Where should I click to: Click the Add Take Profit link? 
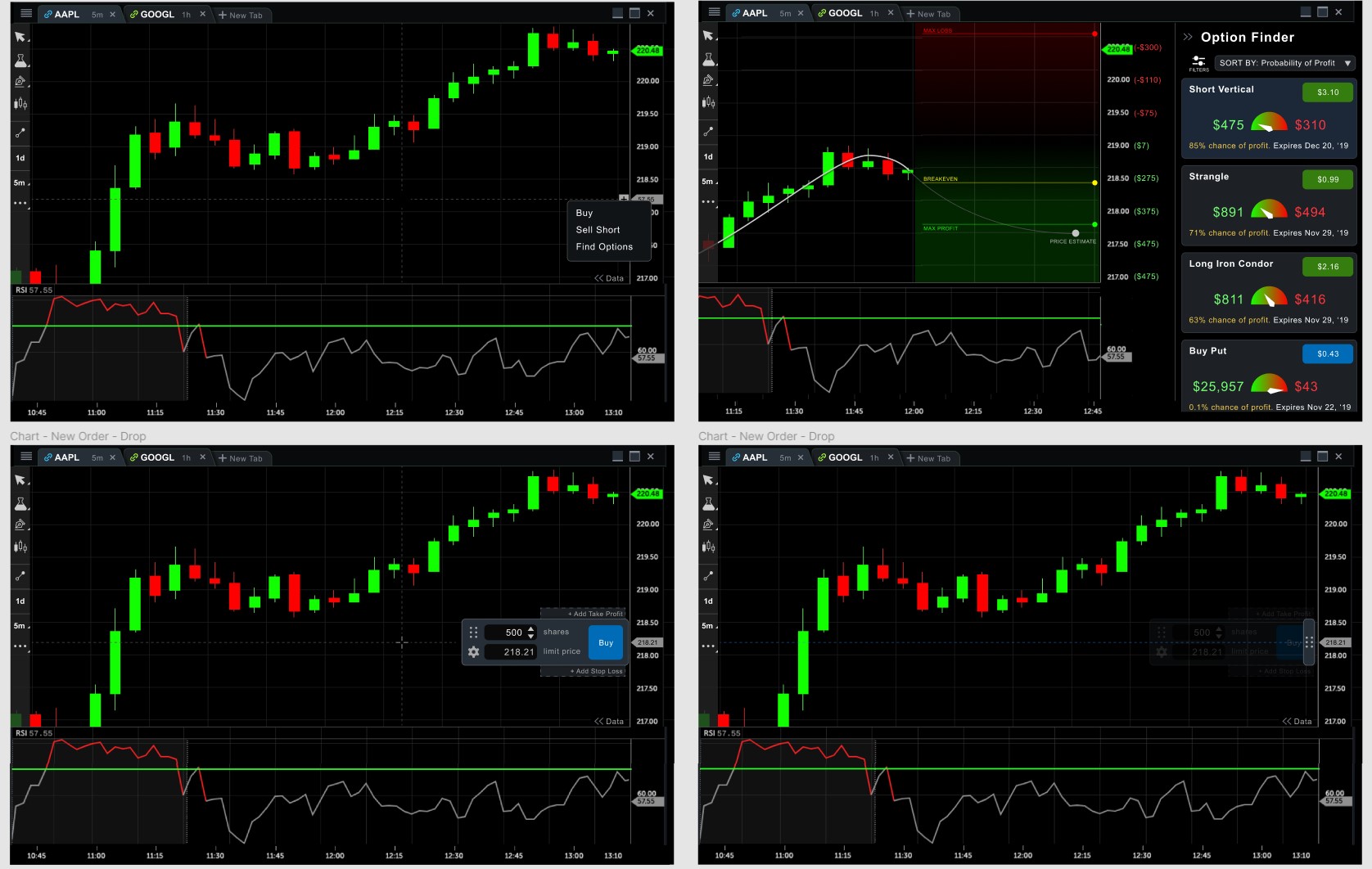(x=593, y=613)
